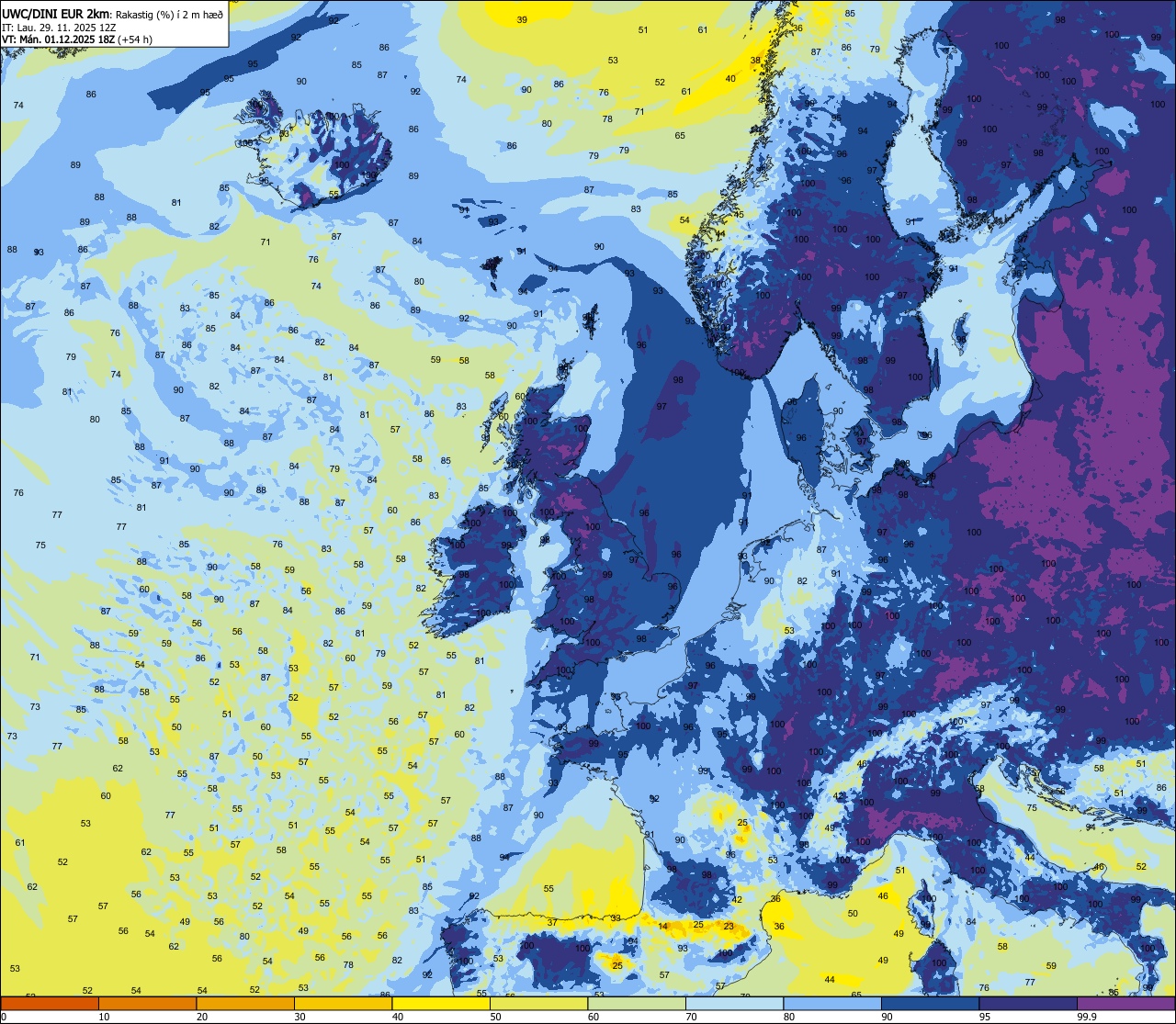Pick the 40–50 bright yellow legend swatch
The height and width of the screenshot is (1024, 1176).
(x=441, y=1003)
